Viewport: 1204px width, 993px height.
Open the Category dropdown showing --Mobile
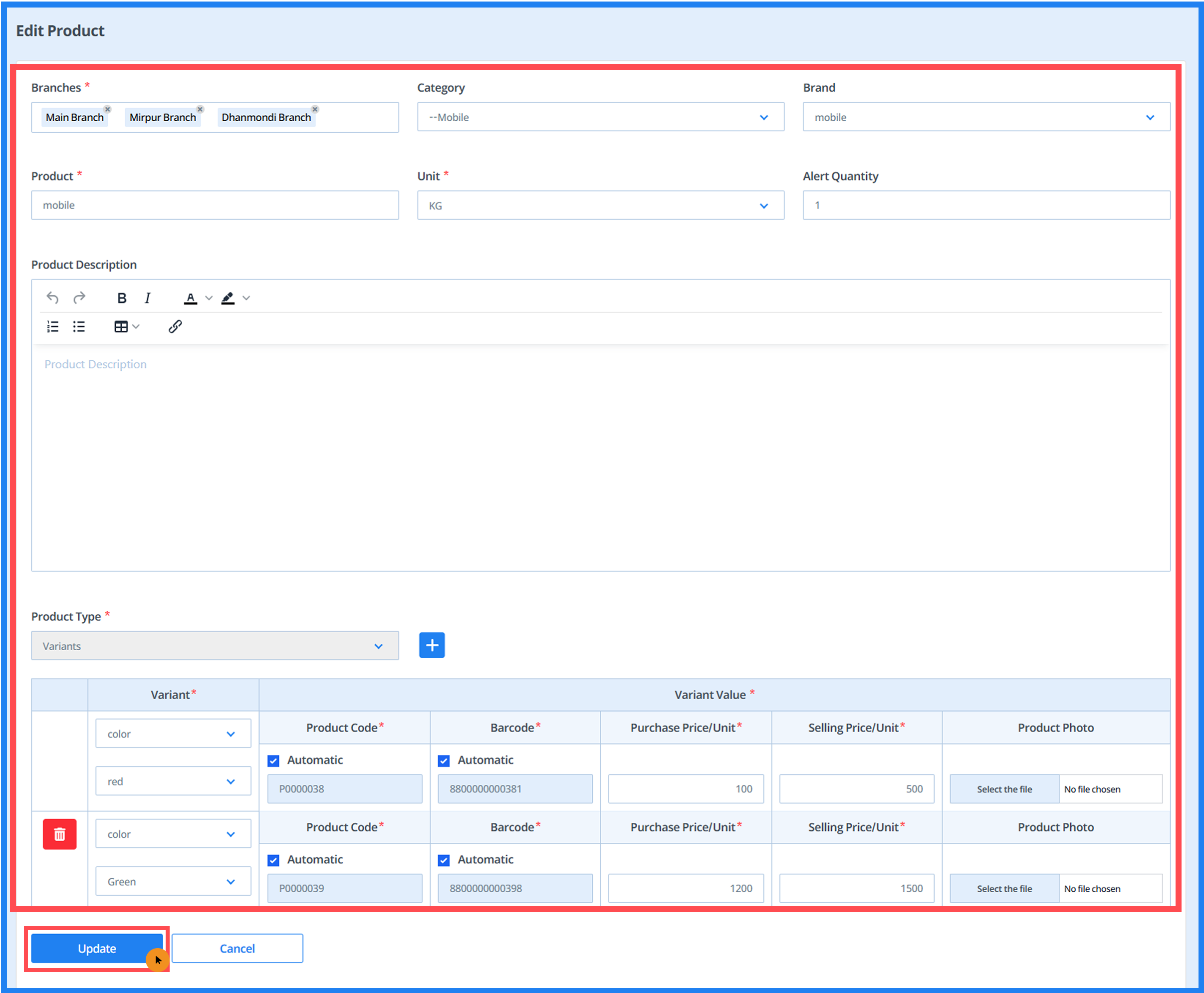[600, 117]
